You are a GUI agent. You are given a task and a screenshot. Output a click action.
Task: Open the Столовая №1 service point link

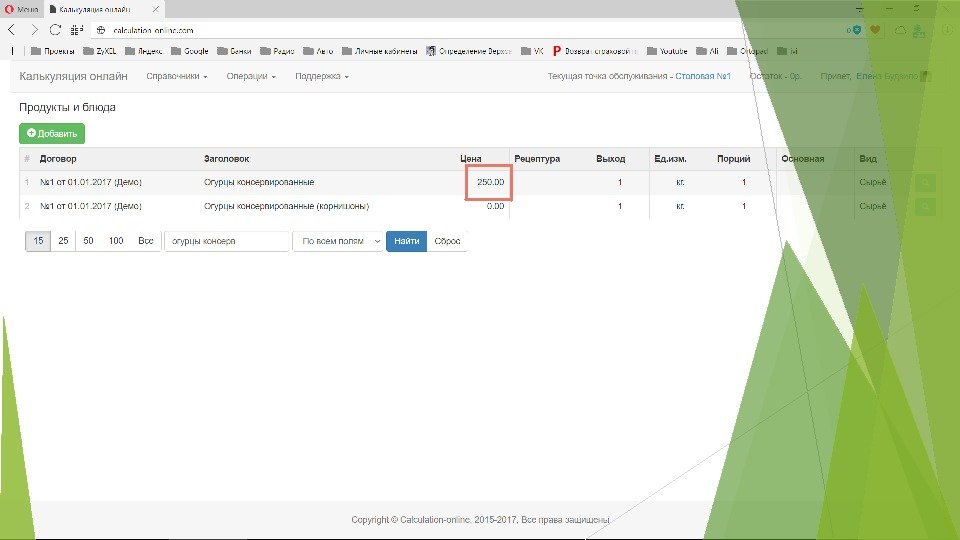pyautogui.click(x=703, y=77)
